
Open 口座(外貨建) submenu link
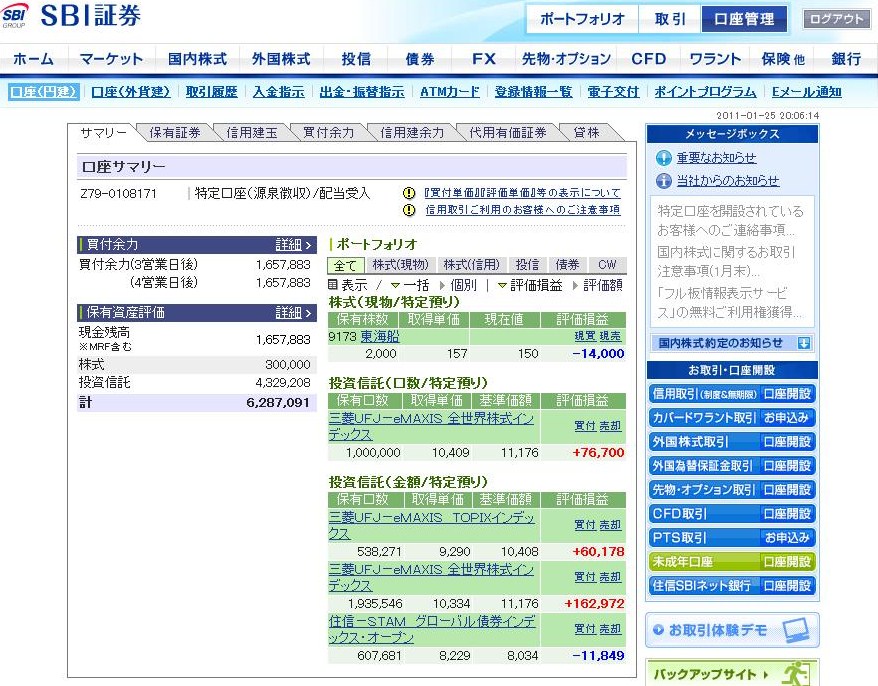(130, 92)
